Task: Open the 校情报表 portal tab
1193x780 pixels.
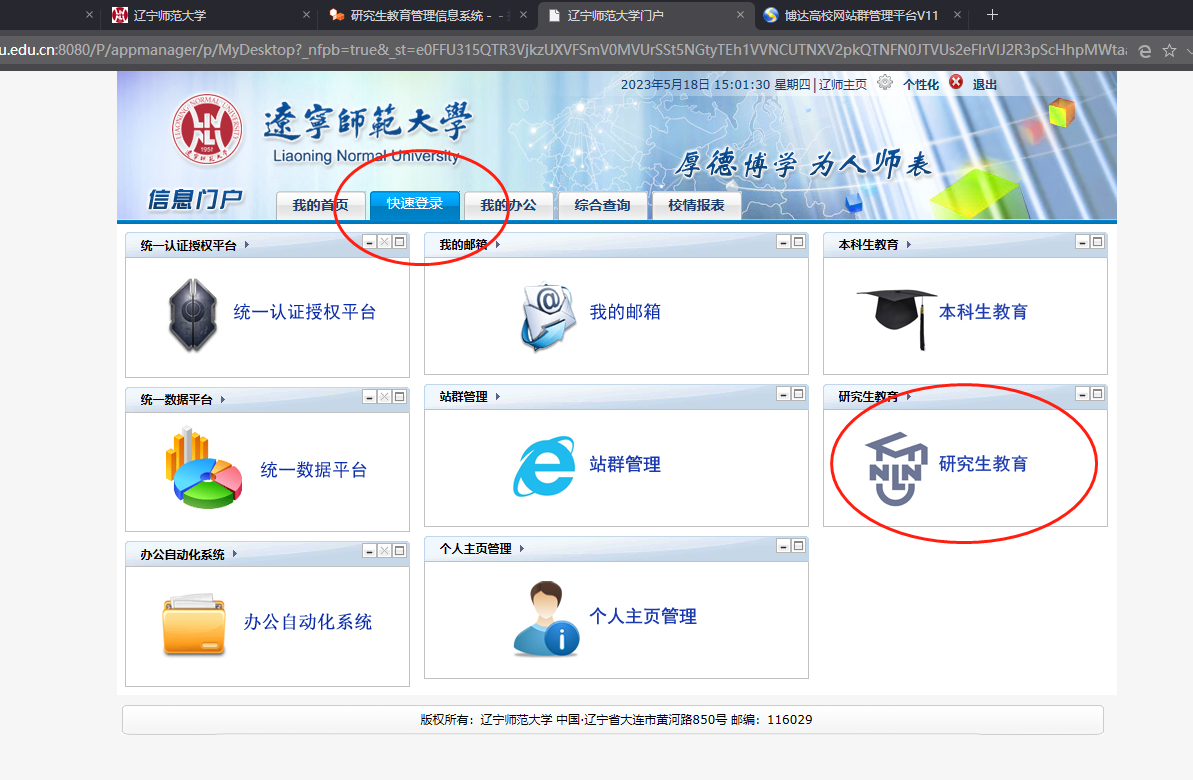Action: pyautogui.click(x=696, y=205)
